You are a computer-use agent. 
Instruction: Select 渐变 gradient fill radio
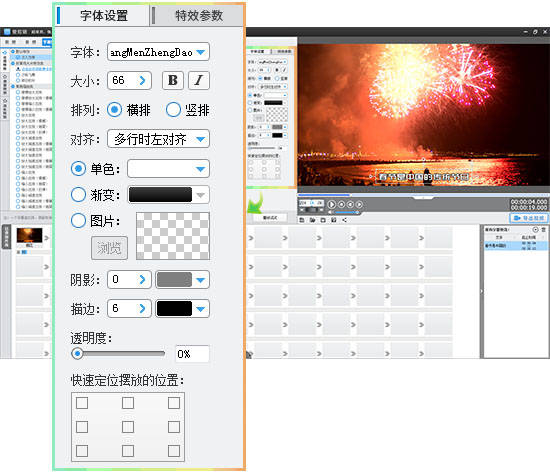point(78,195)
